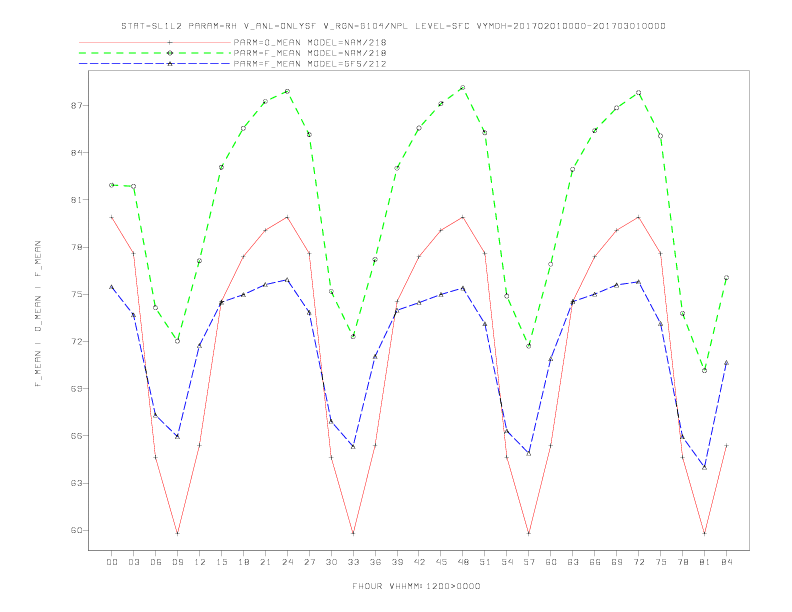Click x-axis forecast hour label 69
This screenshot has width=792, height=612.
(617, 562)
